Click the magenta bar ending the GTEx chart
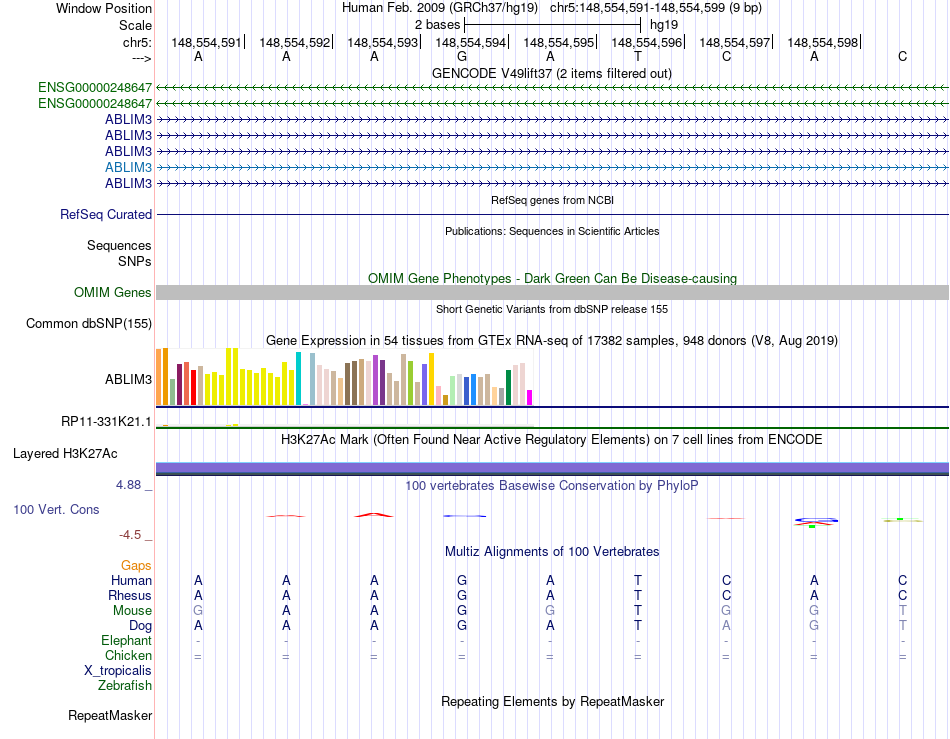 pos(529,397)
